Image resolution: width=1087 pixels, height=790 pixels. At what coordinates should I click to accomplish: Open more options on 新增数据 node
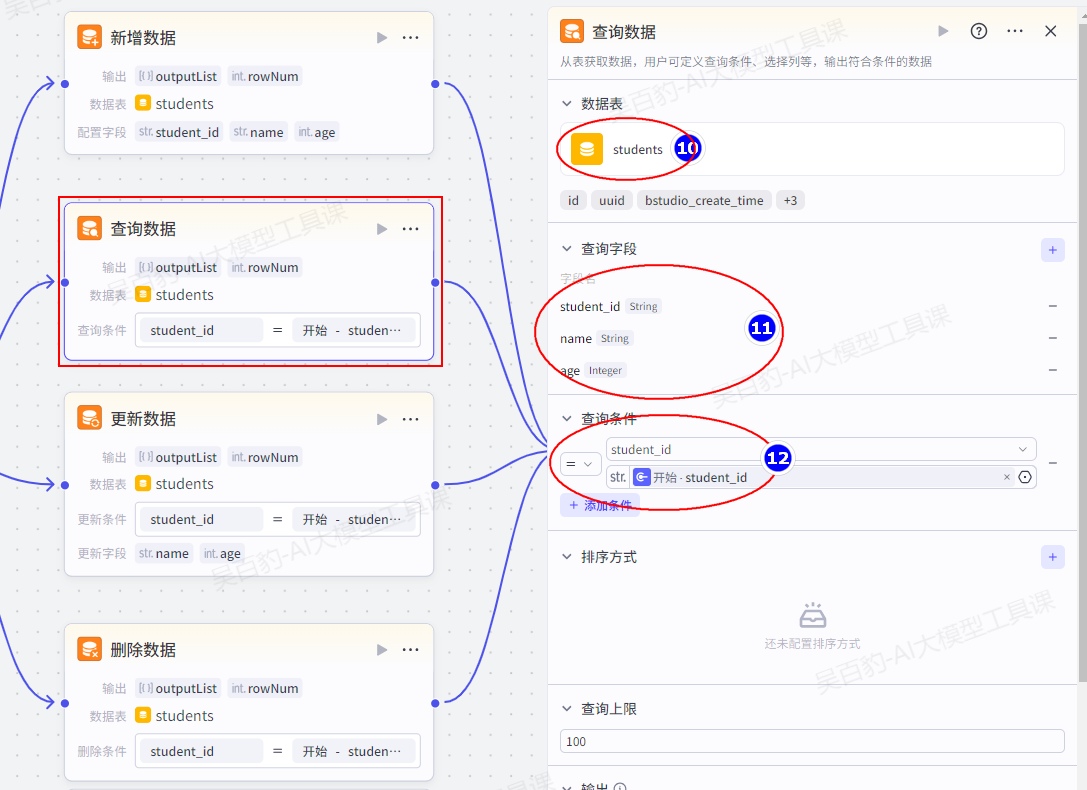410,38
